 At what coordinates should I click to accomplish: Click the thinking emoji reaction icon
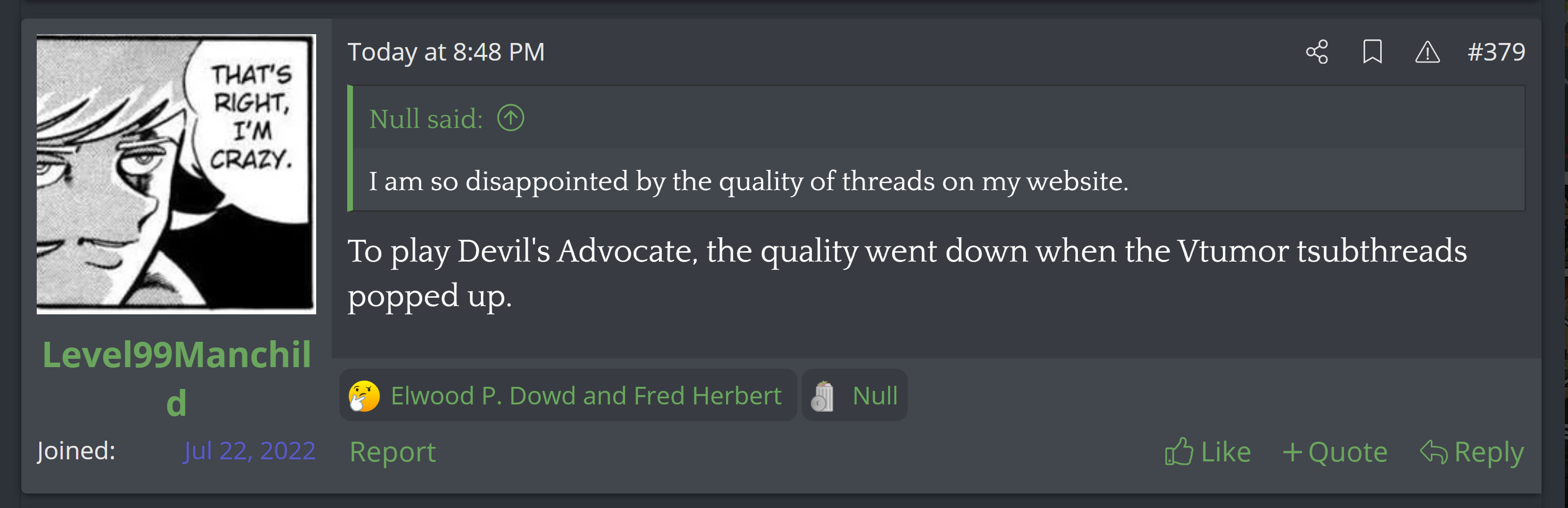364,396
